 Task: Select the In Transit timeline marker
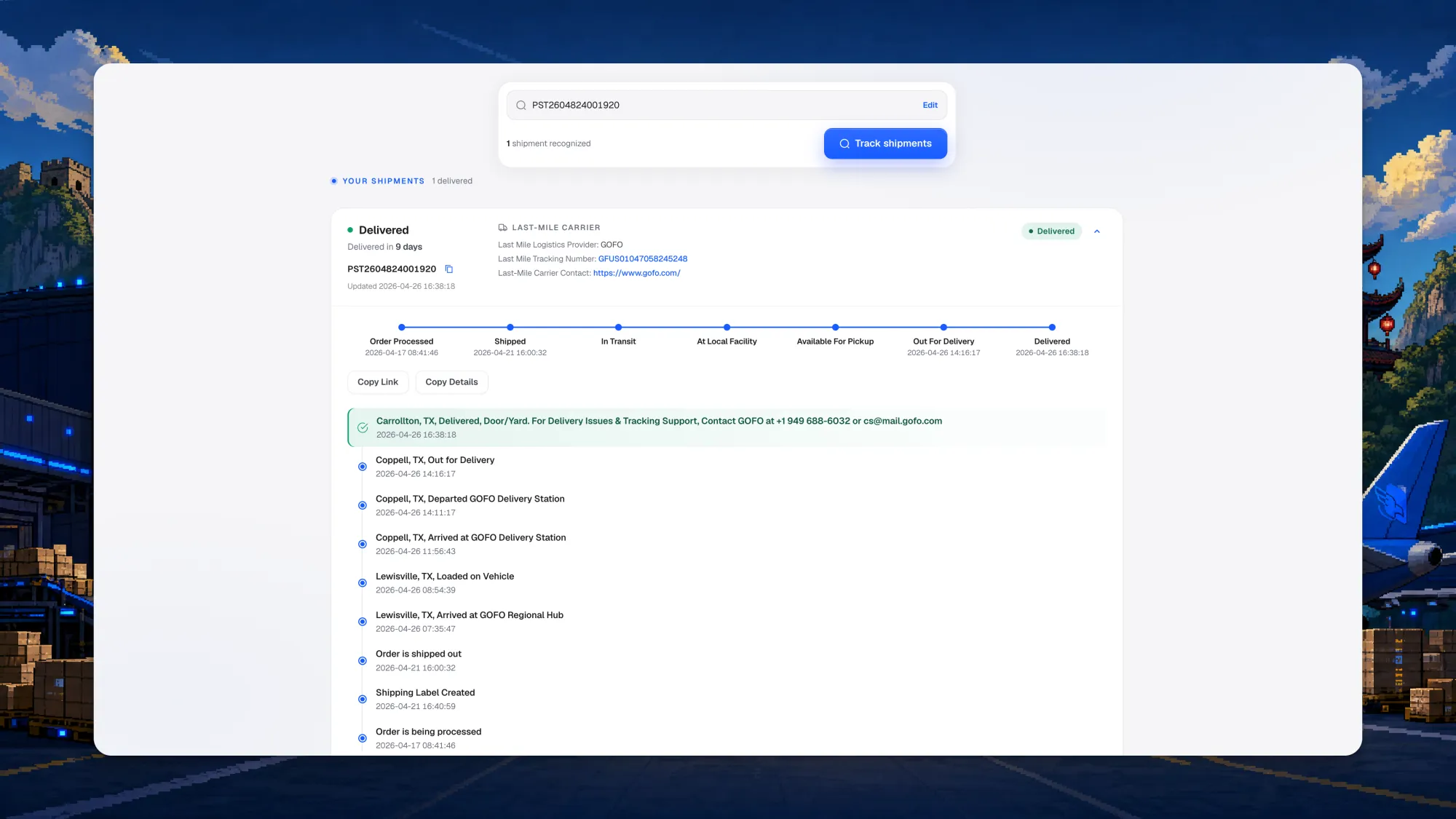tap(618, 328)
